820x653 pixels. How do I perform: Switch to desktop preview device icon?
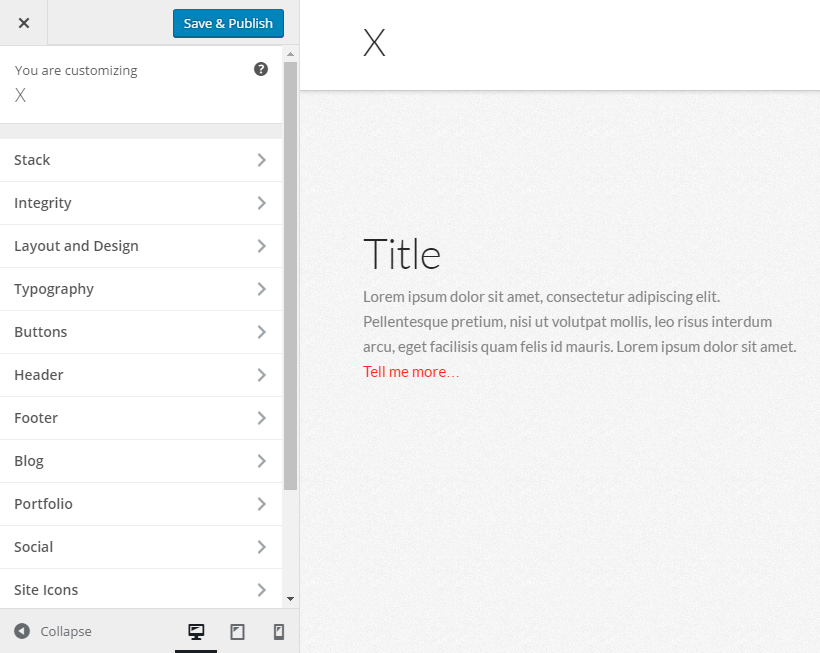tap(196, 632)
